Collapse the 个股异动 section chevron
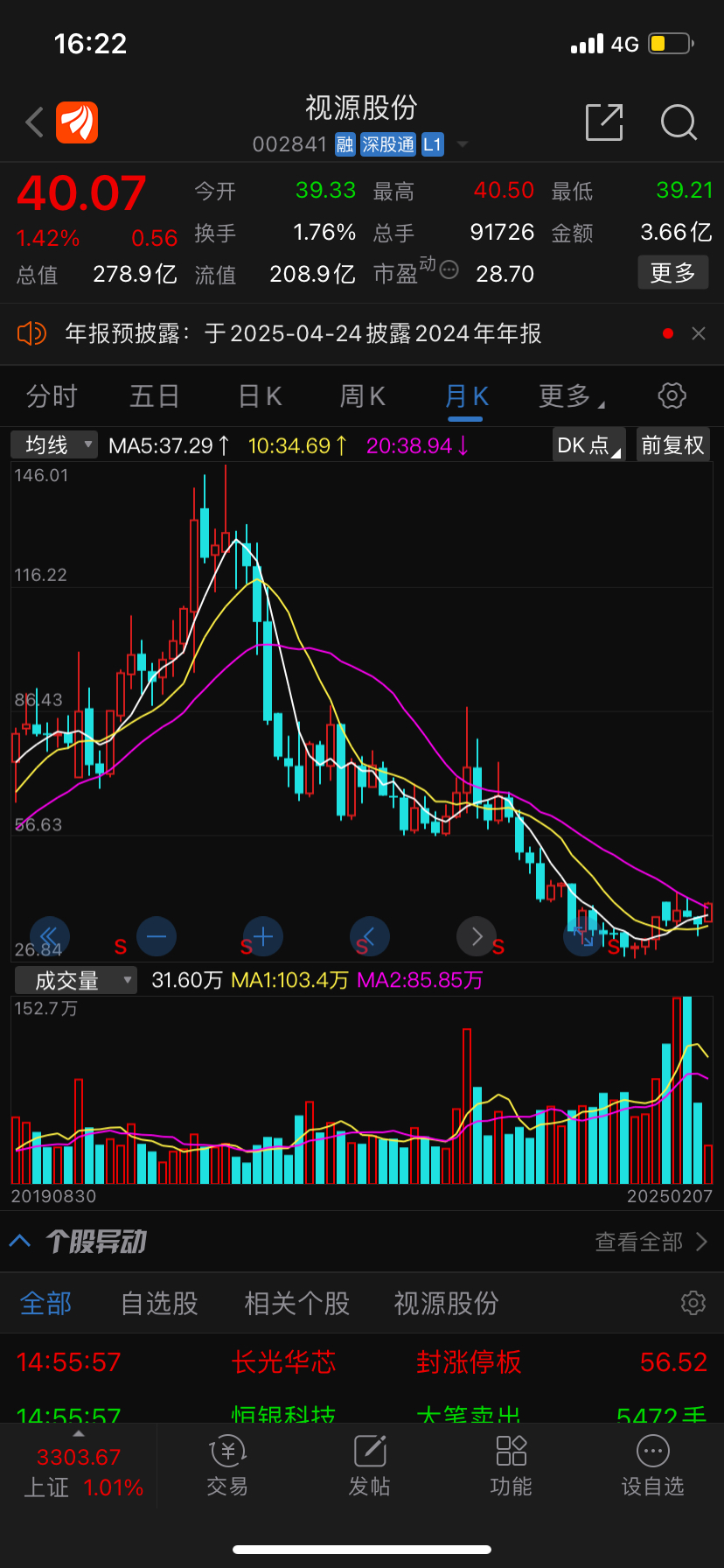This screenshot has height=1568, width=724. (x=20, y=1241)
